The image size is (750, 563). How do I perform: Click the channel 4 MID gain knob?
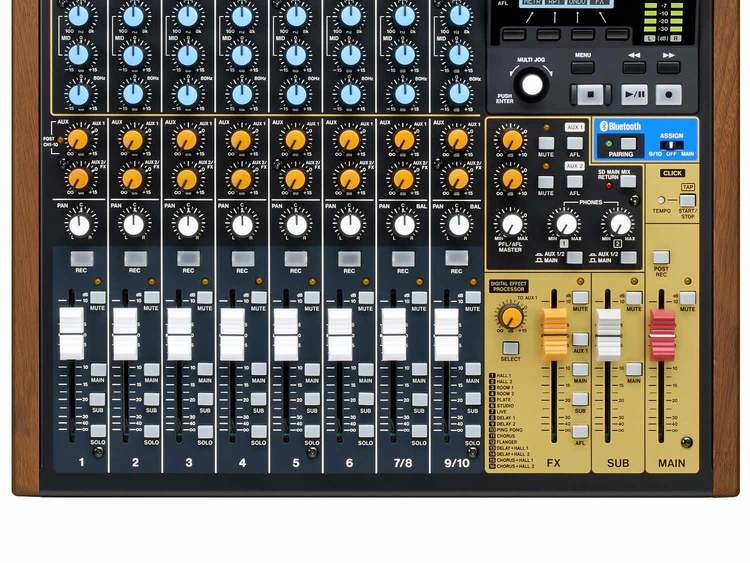point(242,55)
